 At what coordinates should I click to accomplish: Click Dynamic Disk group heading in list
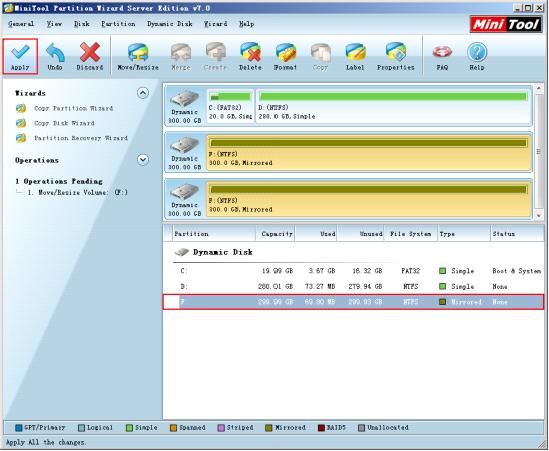coord(223,252)
